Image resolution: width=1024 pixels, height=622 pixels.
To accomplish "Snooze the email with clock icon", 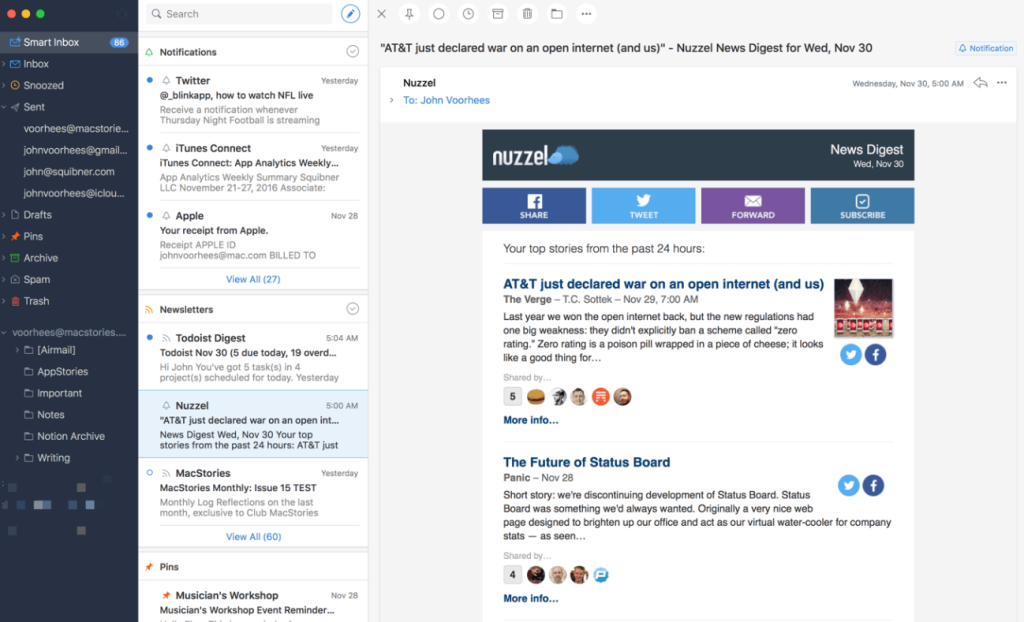I will [468, 14].
